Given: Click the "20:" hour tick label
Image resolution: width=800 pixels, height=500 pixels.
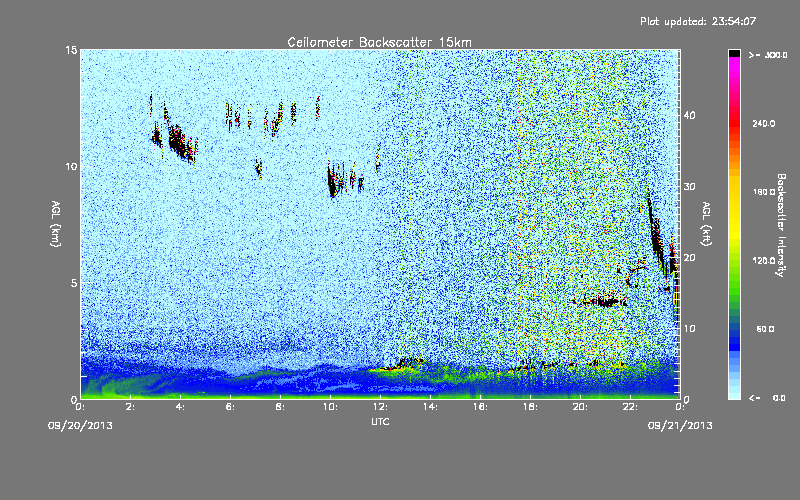Looking at the screenshot, I should point(581,407).
